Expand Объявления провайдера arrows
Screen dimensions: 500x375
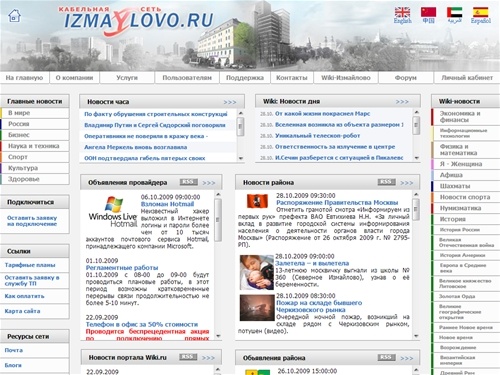pos(209,183)
